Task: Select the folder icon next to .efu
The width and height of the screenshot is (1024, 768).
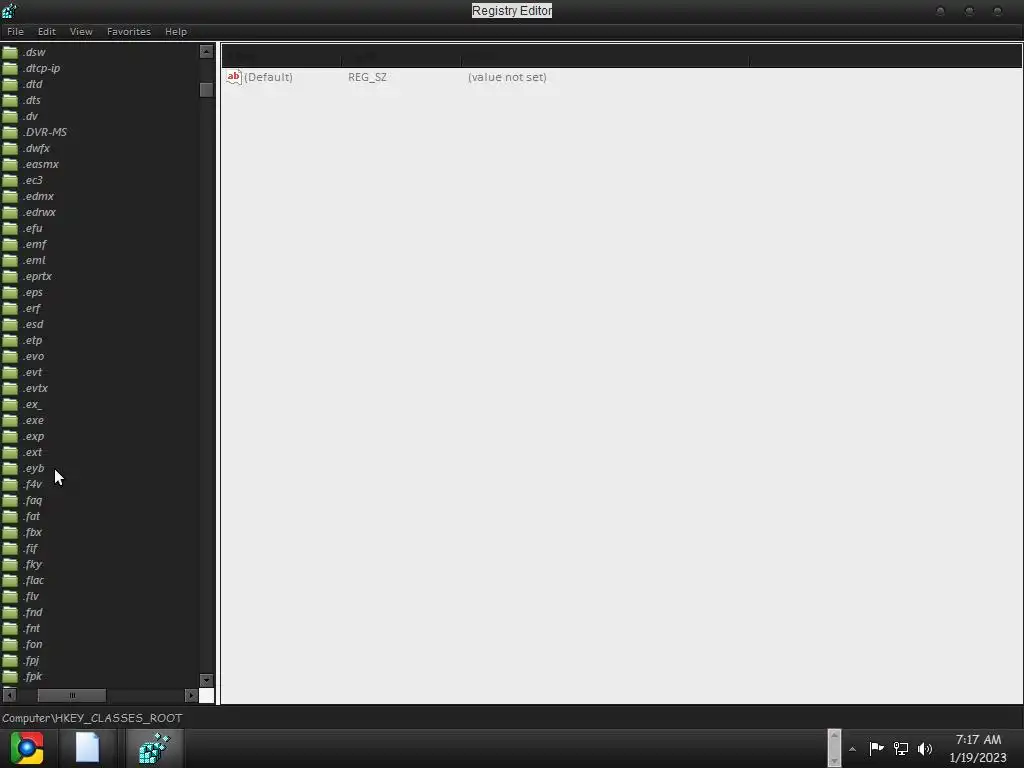Action: click(10, 228)
